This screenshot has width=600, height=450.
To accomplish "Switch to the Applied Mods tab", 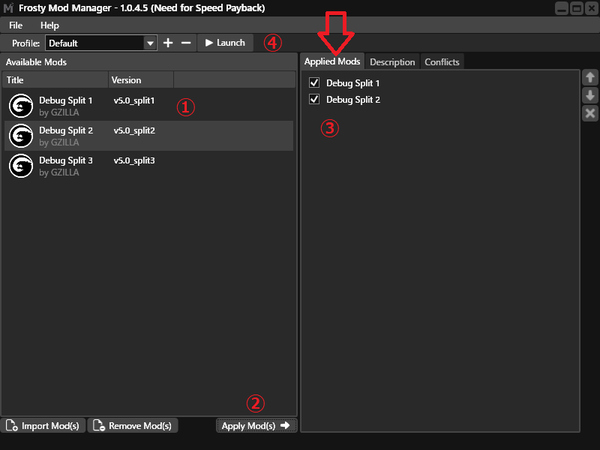I will [332, 62].
